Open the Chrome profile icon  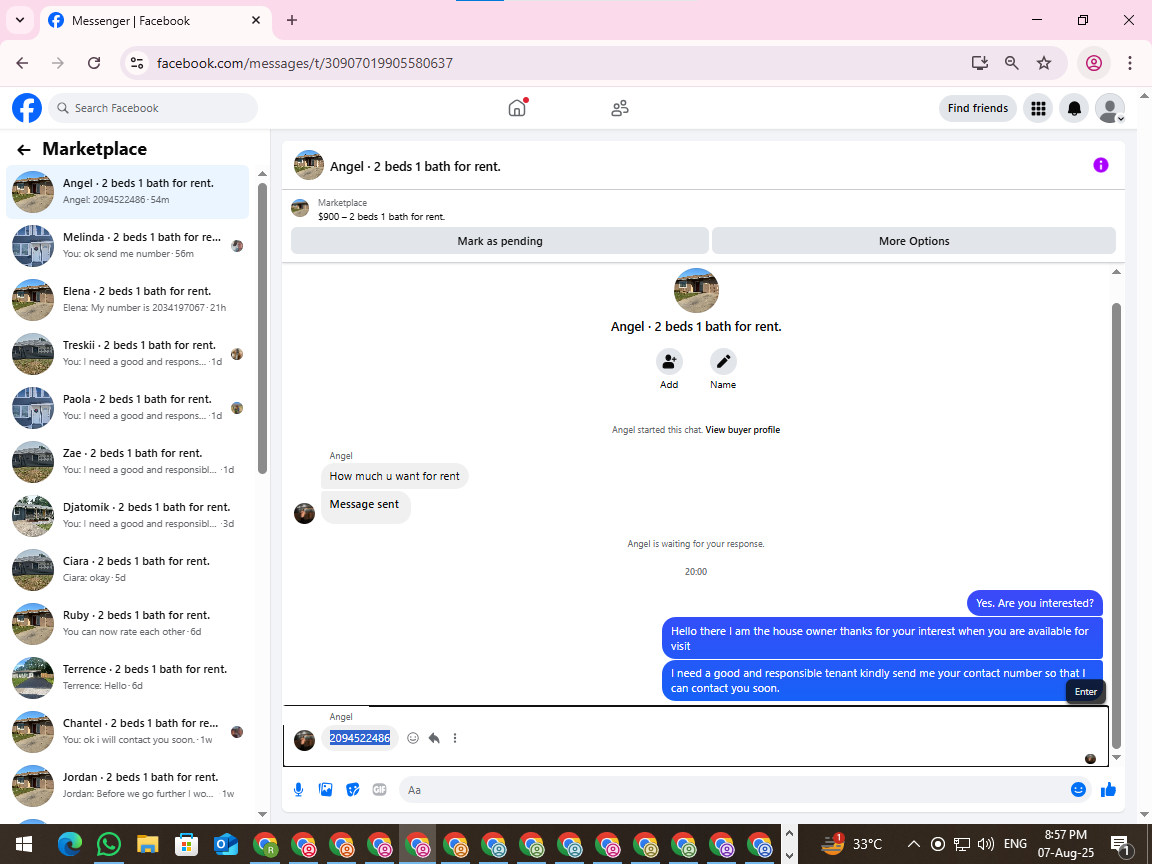1094,63
